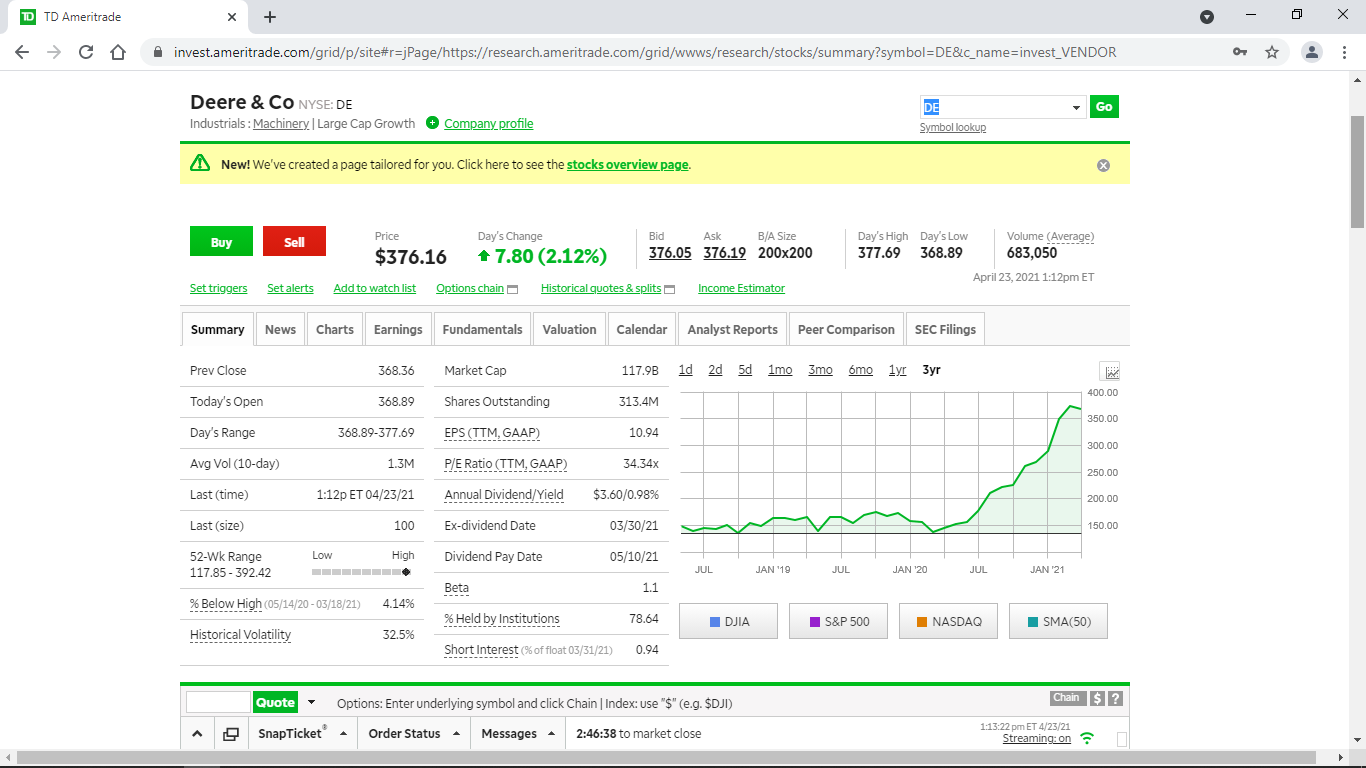1366x768 pixels.
Task: Reload the page in Chrome
Action: tap(86, 52)
